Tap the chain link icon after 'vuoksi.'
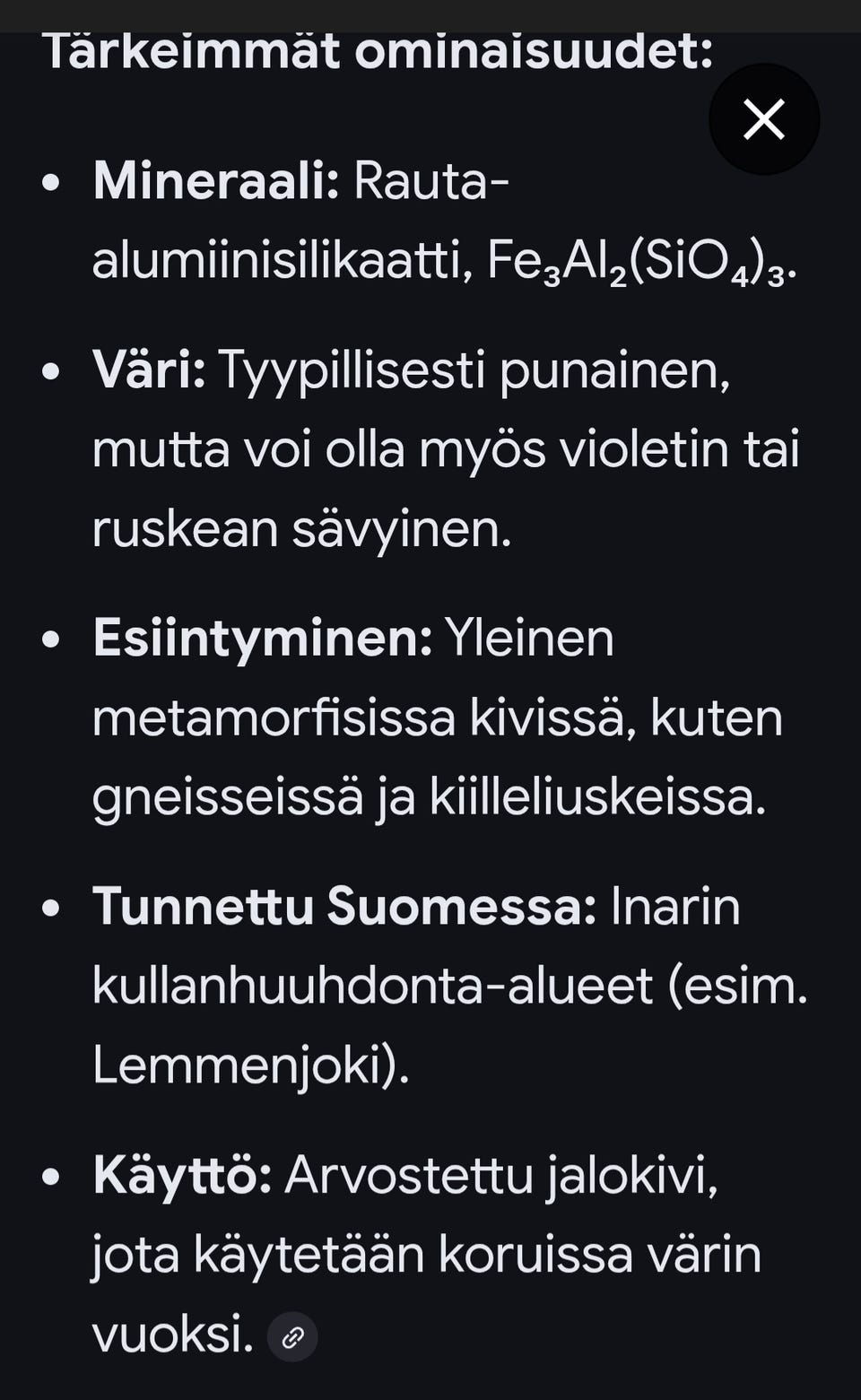The image size is (861, 1400). 293,1337
